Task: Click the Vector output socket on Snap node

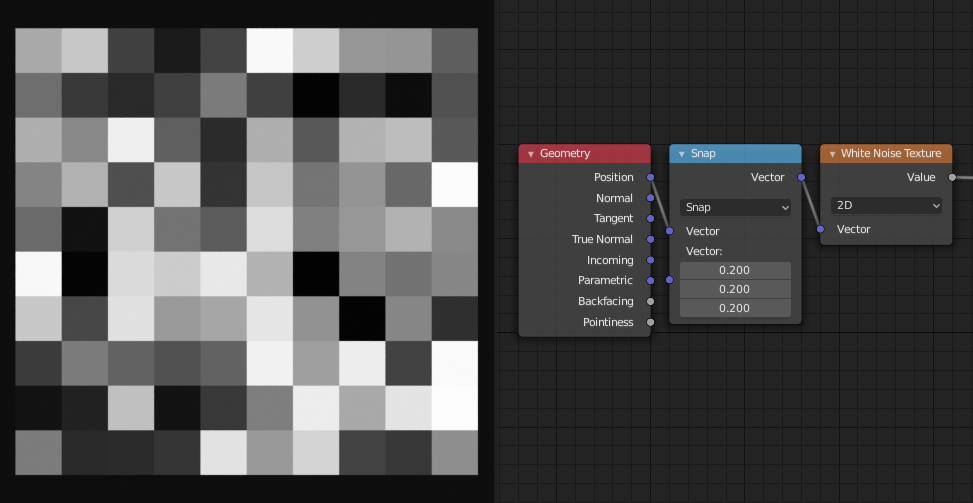Action: coord(801,177)
